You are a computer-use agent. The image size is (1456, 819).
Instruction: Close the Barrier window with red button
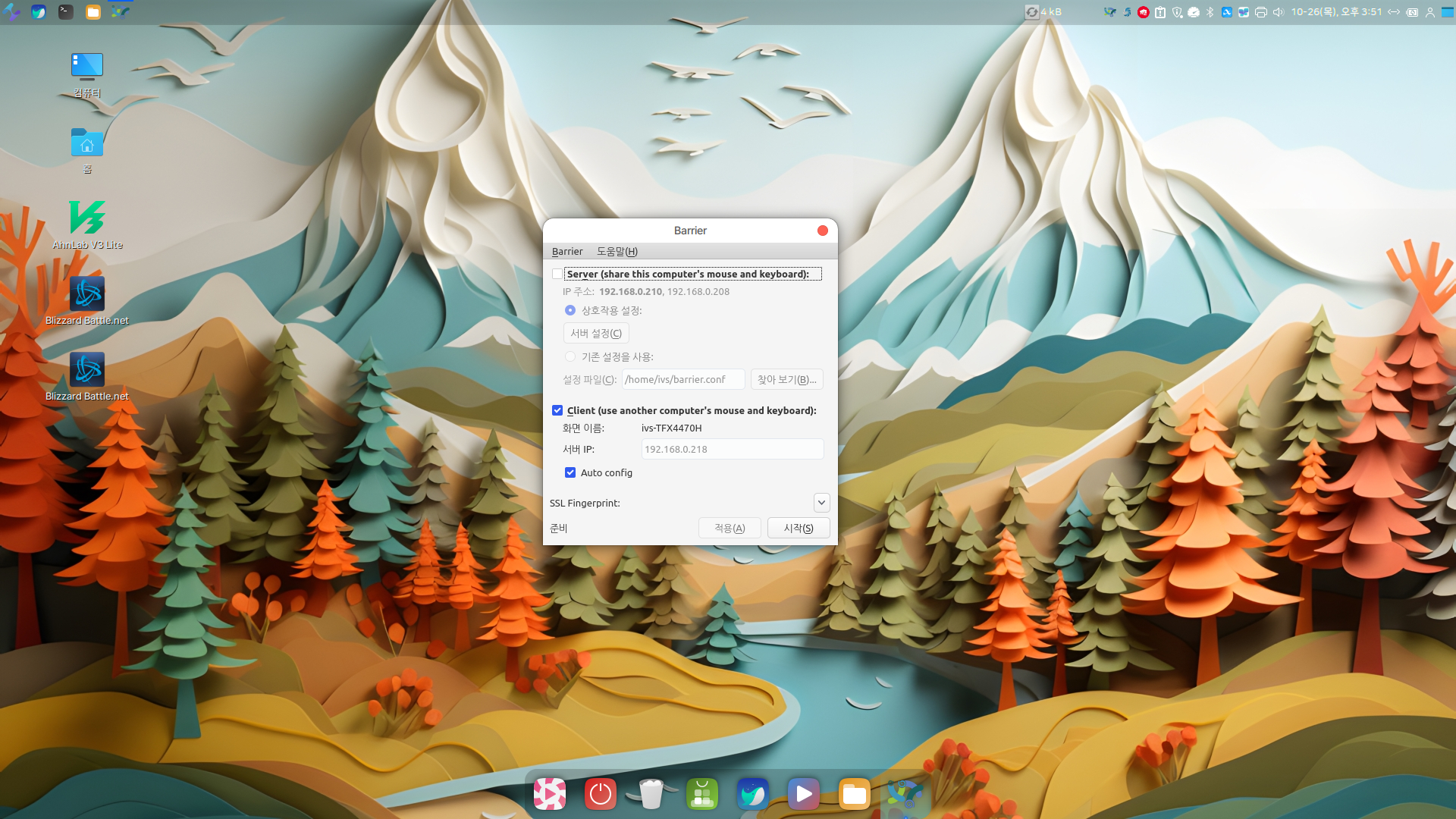[822, 231]
